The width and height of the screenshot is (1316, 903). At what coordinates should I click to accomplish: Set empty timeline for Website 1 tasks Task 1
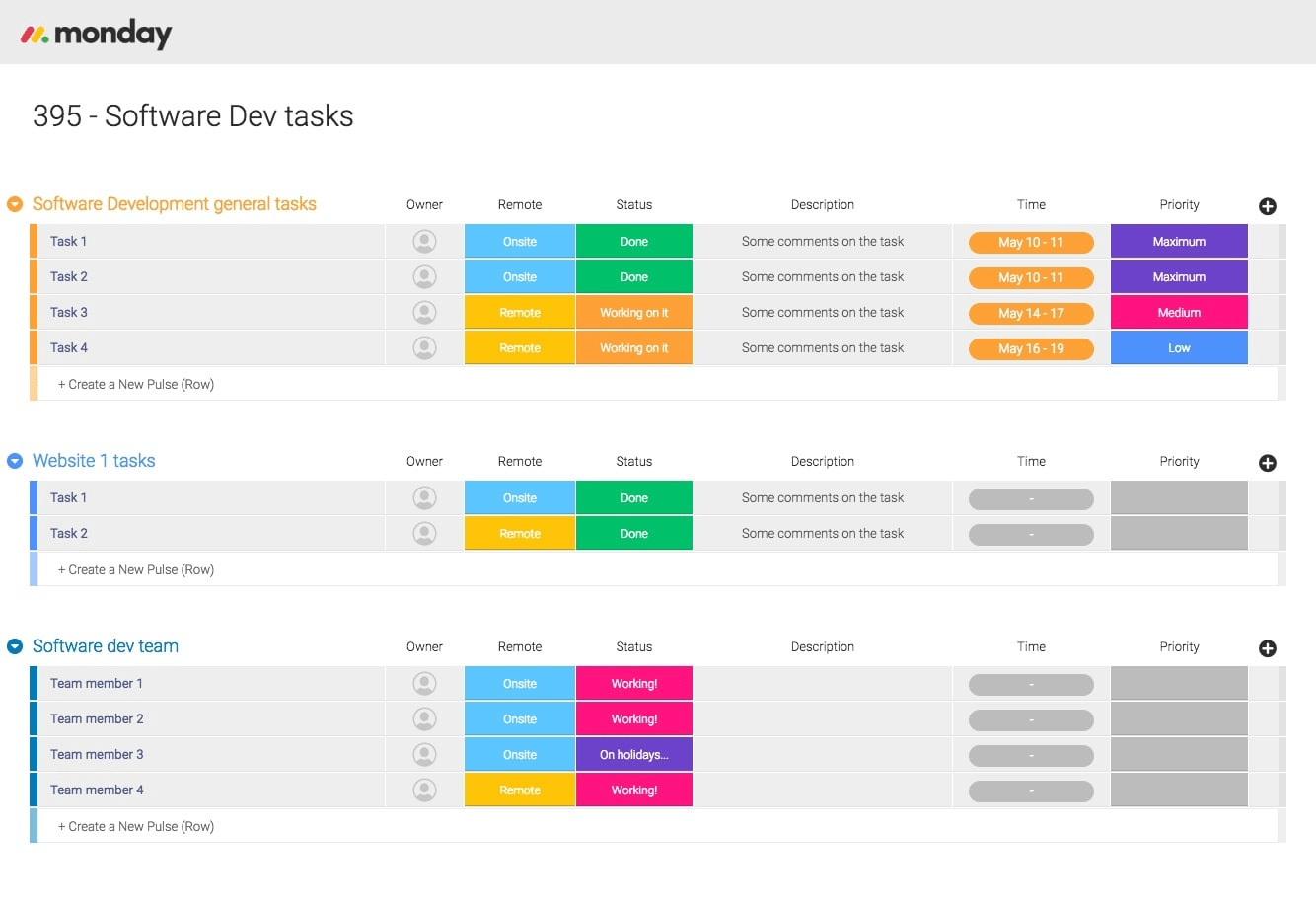tap(1031, 498)
